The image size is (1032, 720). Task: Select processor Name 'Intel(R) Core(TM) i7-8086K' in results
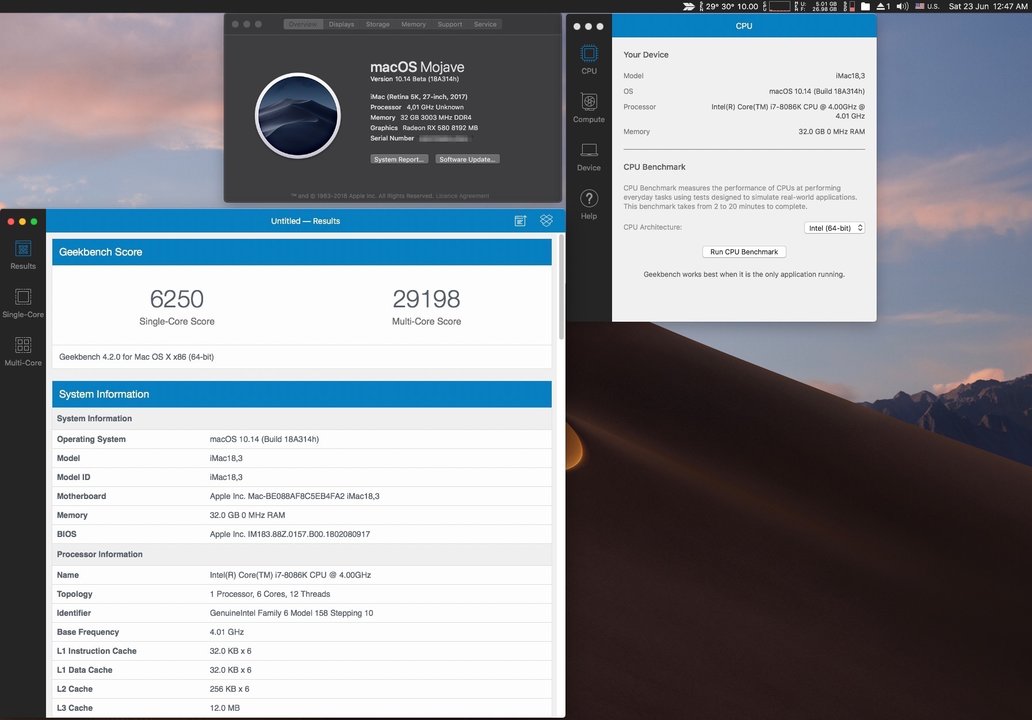click(x=290, y=575)
